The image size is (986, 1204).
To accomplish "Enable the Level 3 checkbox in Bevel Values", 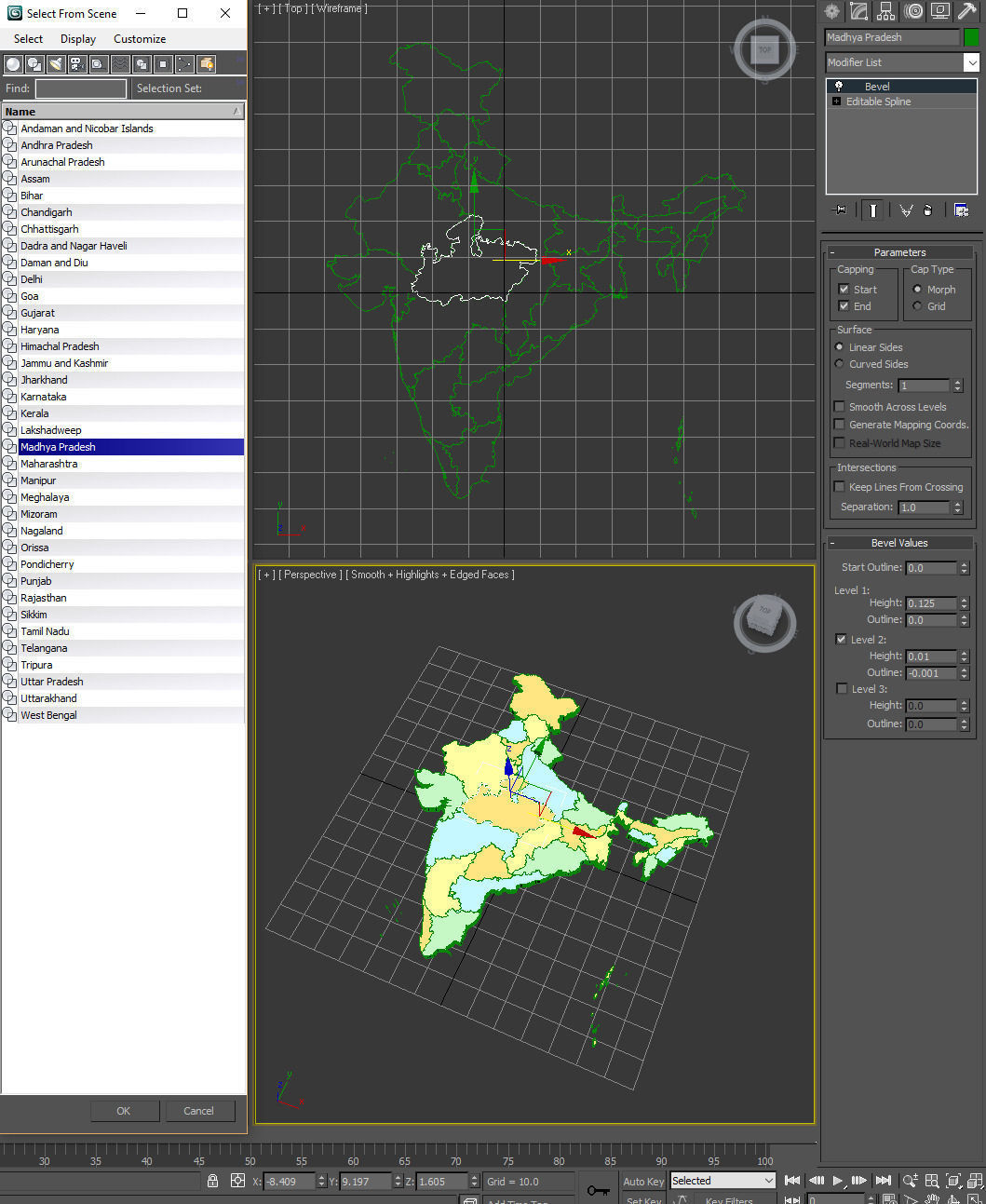I will point(841,688).
